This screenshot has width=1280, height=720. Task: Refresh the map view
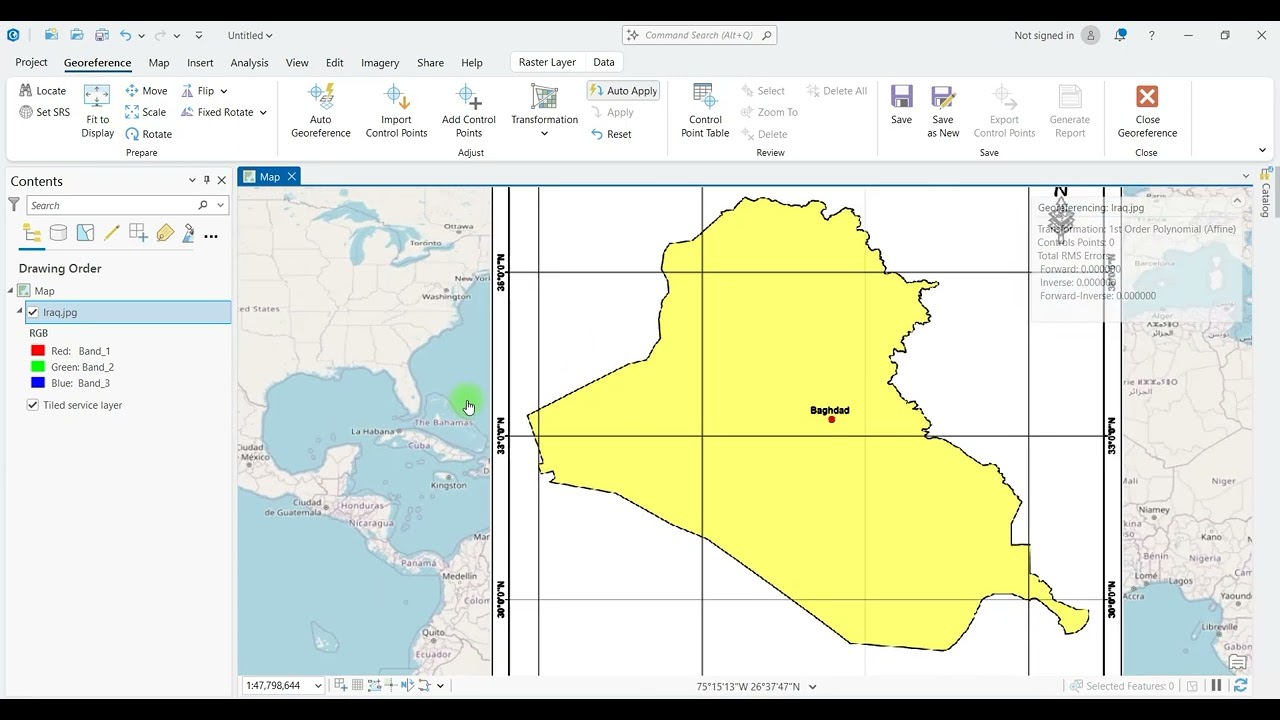point(1240,686)
